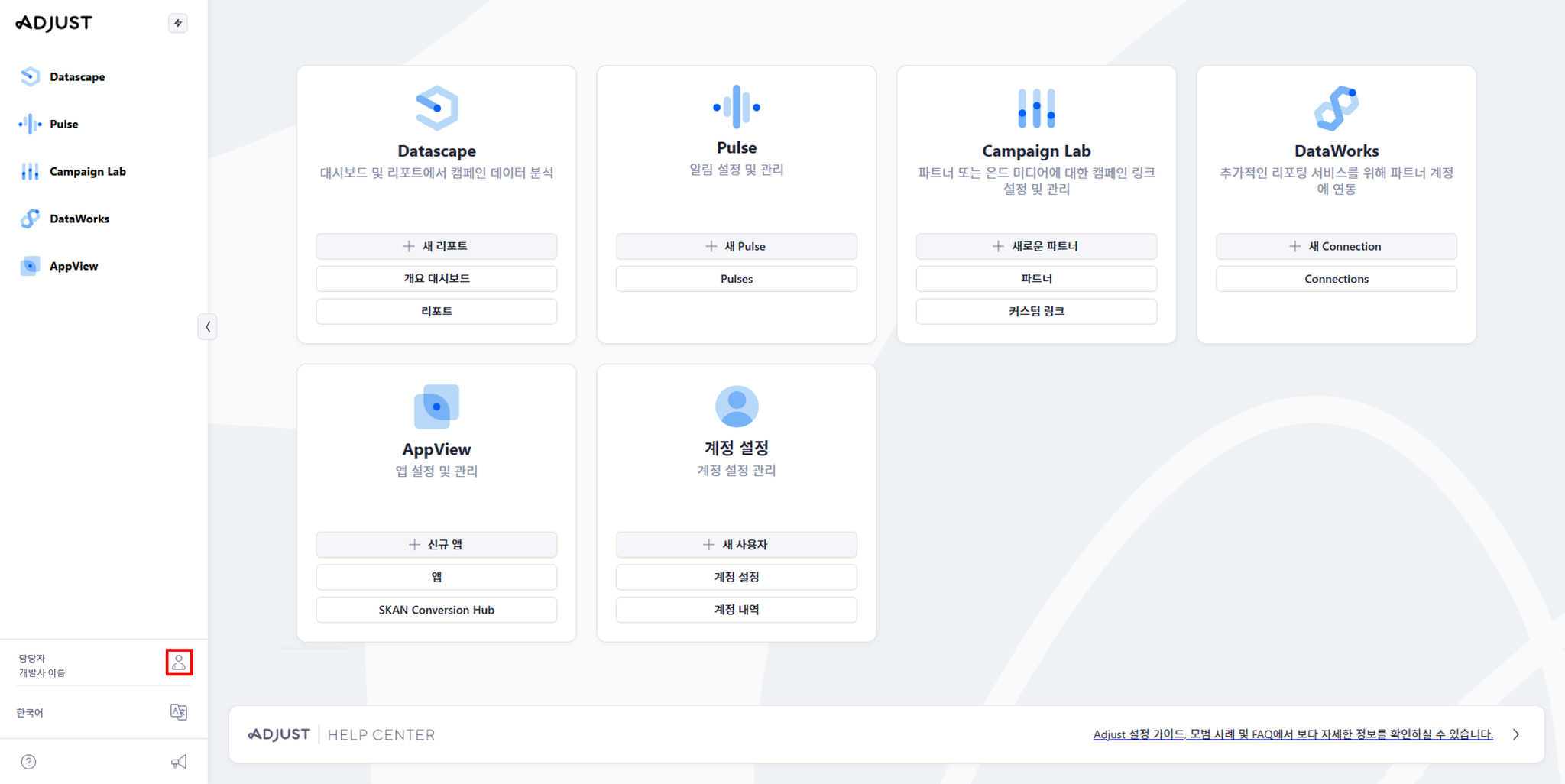Select the 한국어 language label
Screen dimensions: 1565x784
pos(30,712)
